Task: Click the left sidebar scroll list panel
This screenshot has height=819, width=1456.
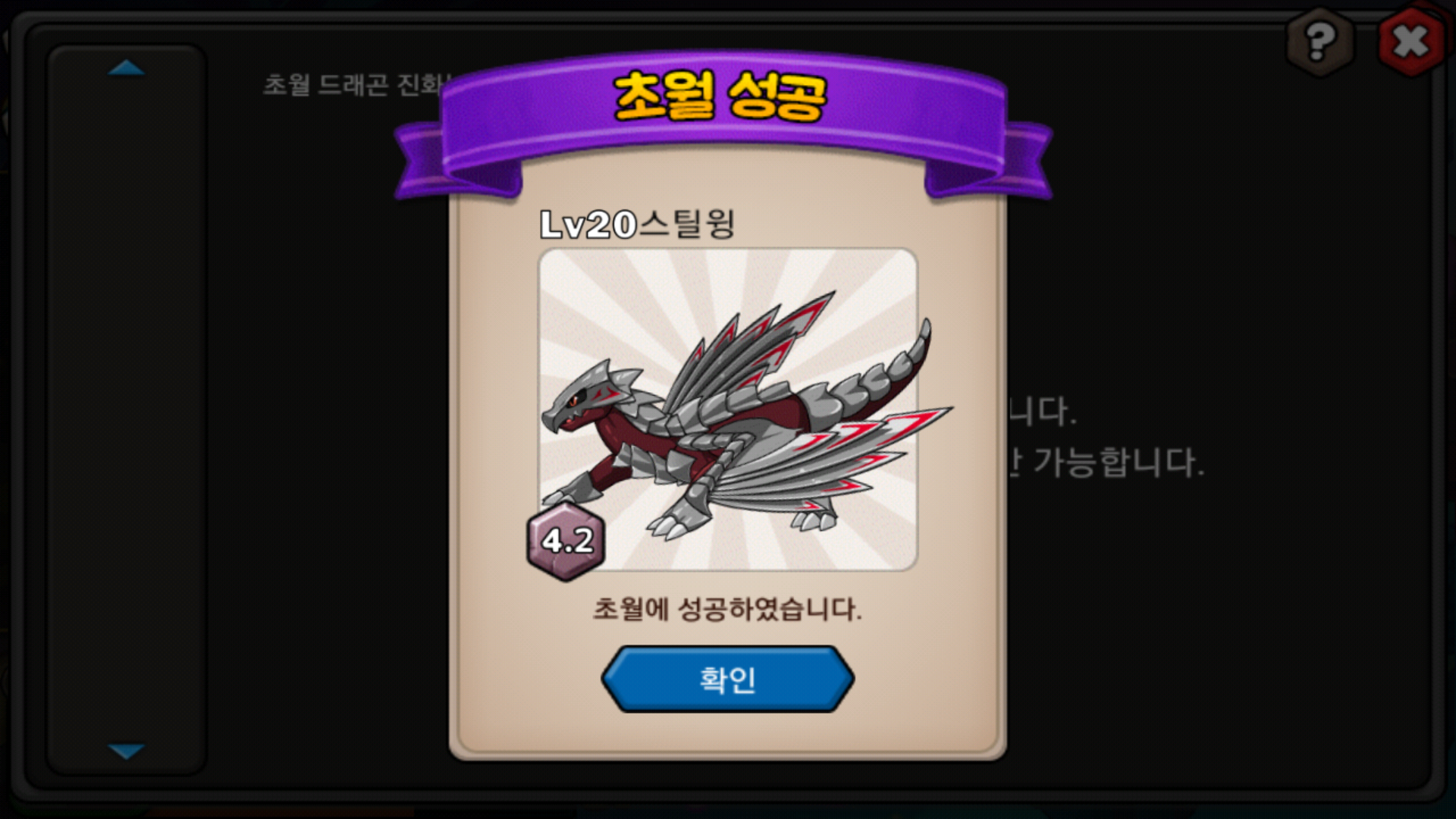Action: click(x=126, y=409)
